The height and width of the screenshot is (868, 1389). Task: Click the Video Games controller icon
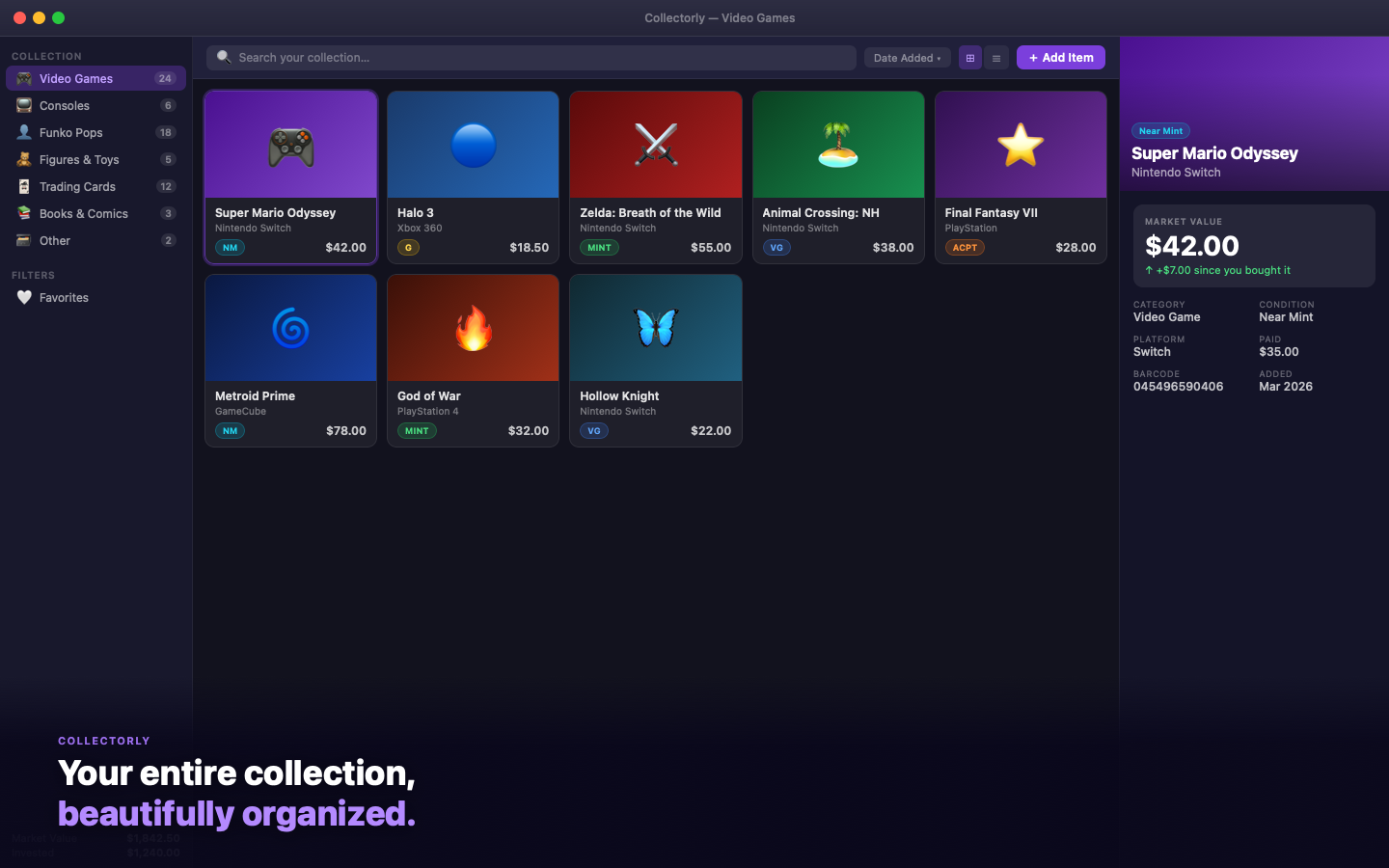pos(23,78)
